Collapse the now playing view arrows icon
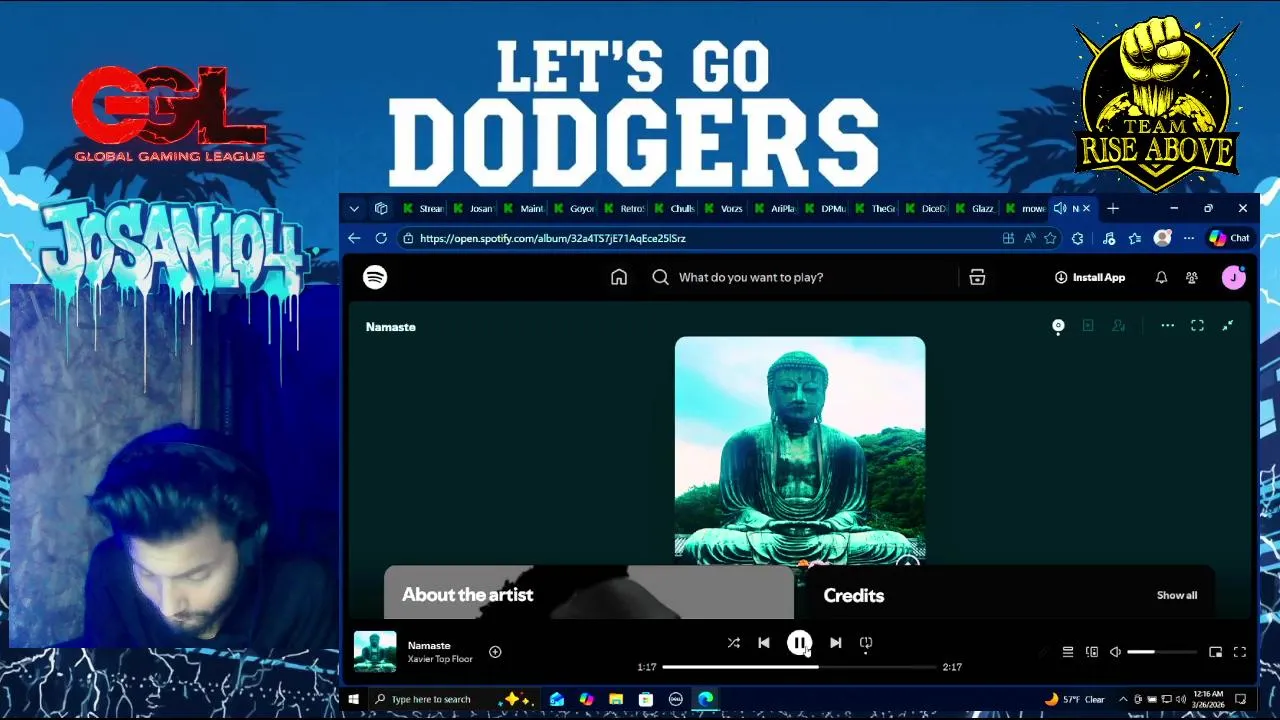The height and width of the screenshot is (720, 1280). 1228,326
